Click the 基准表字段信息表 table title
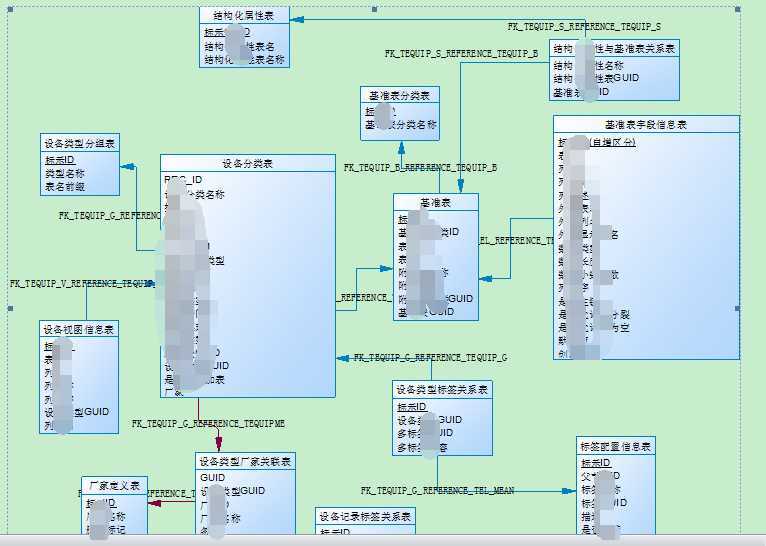Screen dimensions: 766x546 click(646, 125)
